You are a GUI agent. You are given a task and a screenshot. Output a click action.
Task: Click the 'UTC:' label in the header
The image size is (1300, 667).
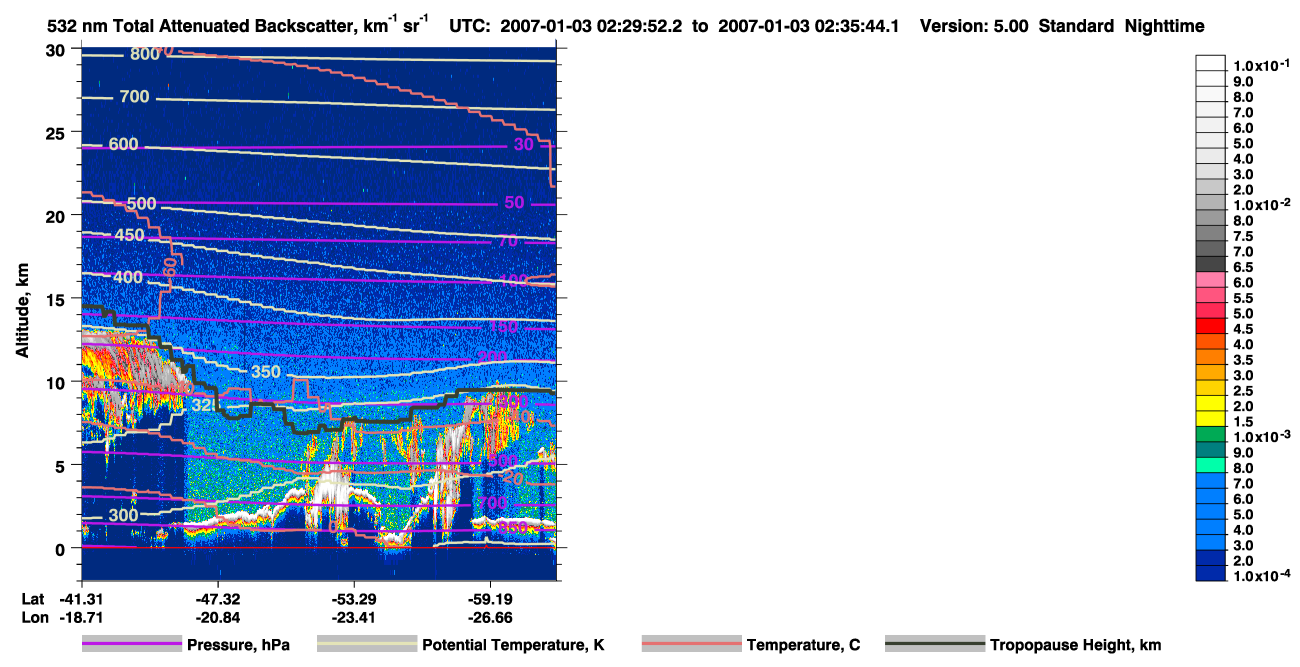pyautogui.click(x=471, y=27)
